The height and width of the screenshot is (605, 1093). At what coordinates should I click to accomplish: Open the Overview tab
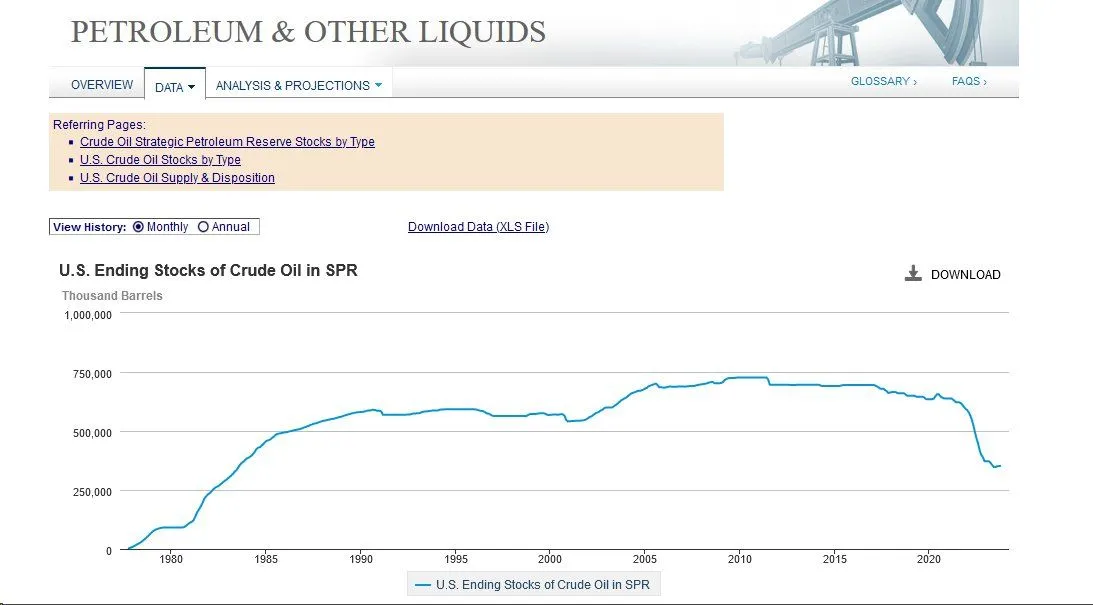click(102, 85)
